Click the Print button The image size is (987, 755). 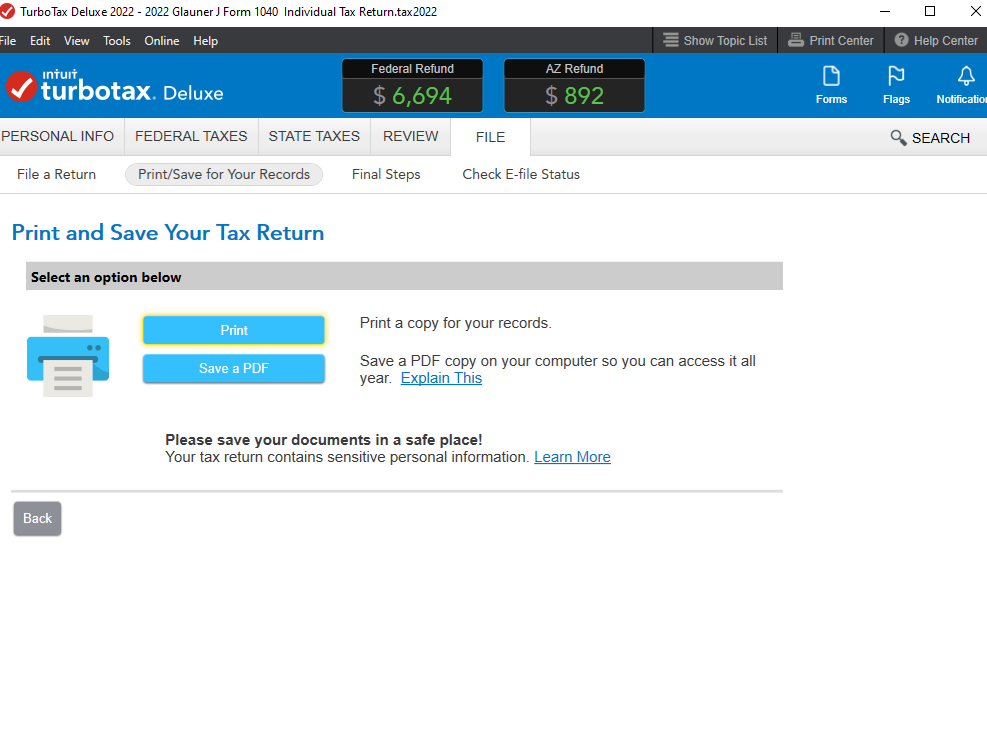234,330
